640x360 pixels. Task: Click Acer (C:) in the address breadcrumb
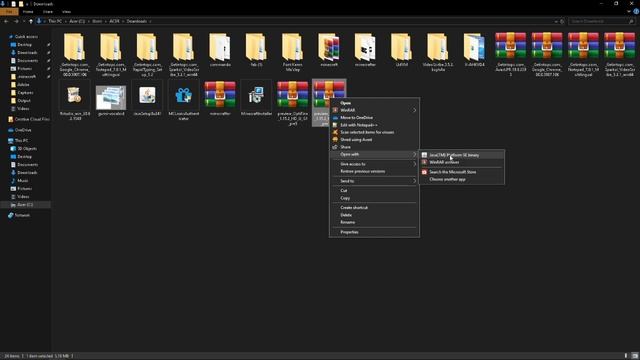77,21
